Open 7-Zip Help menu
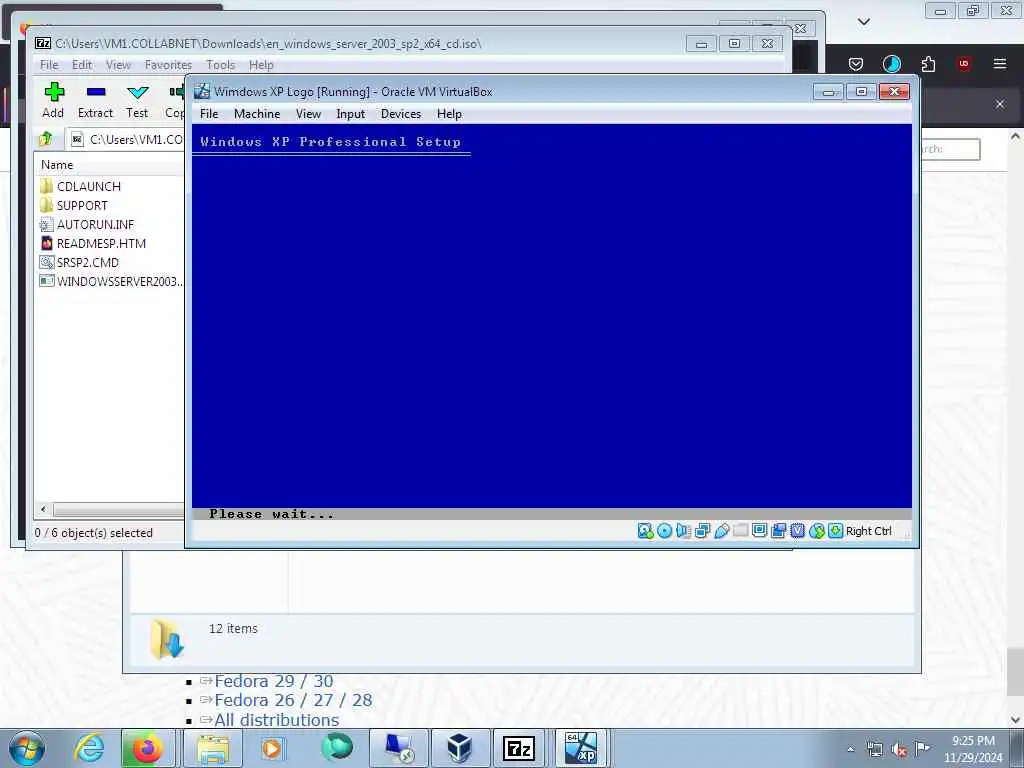 click(261, 65)
